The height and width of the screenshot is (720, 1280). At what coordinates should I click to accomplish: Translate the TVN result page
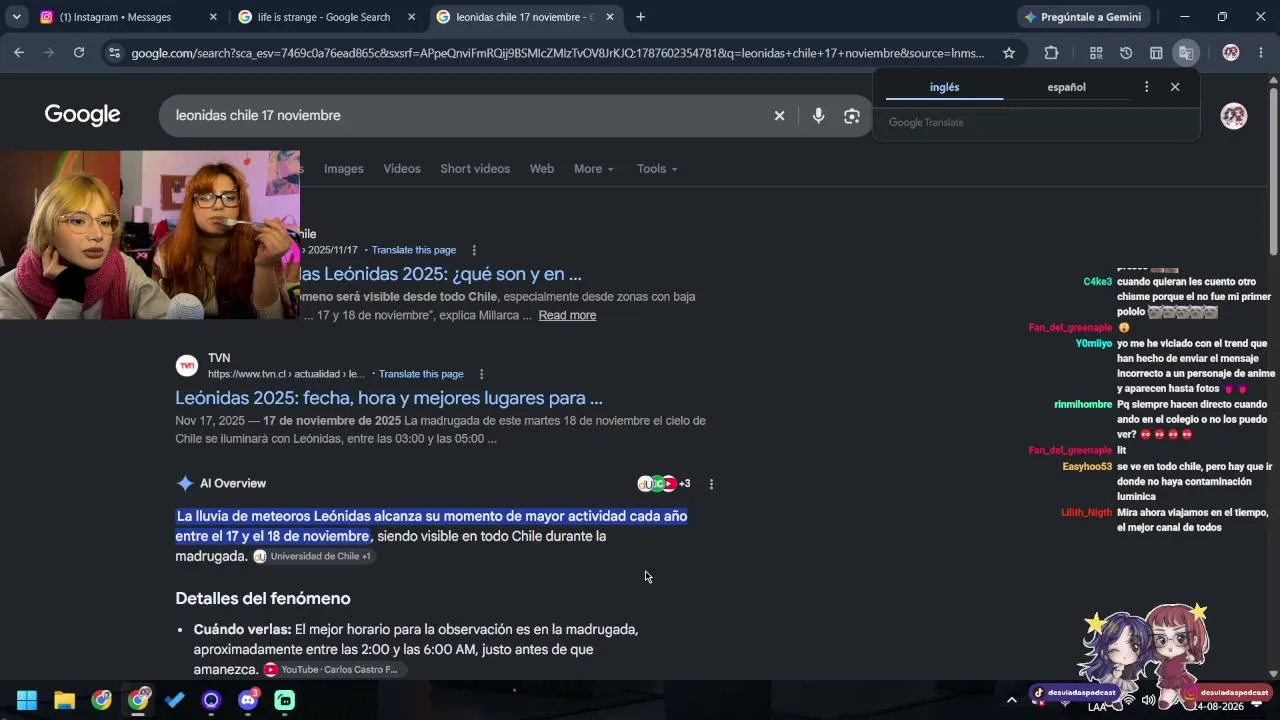(421, 374)
